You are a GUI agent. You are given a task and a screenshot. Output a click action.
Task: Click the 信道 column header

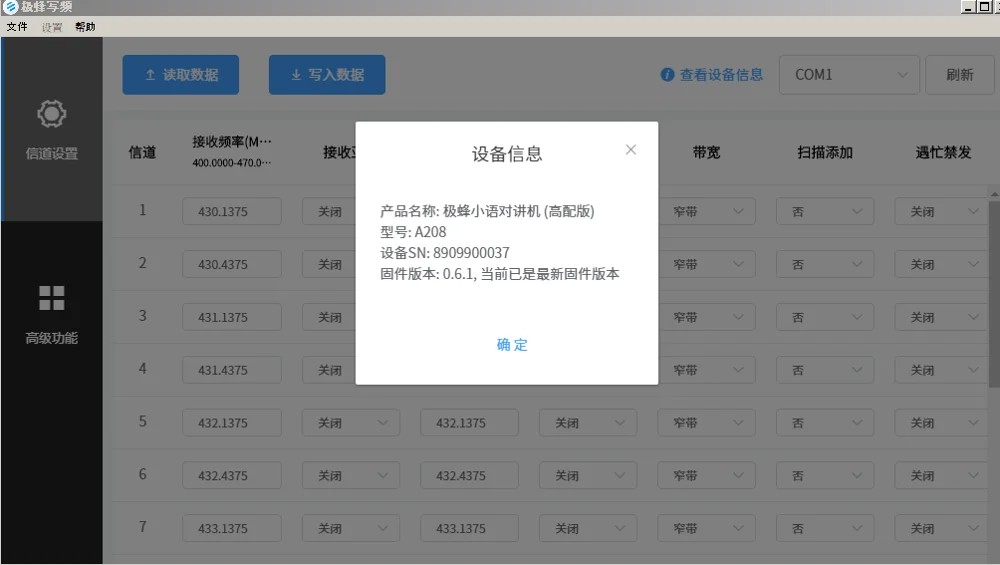coord(142,152)
